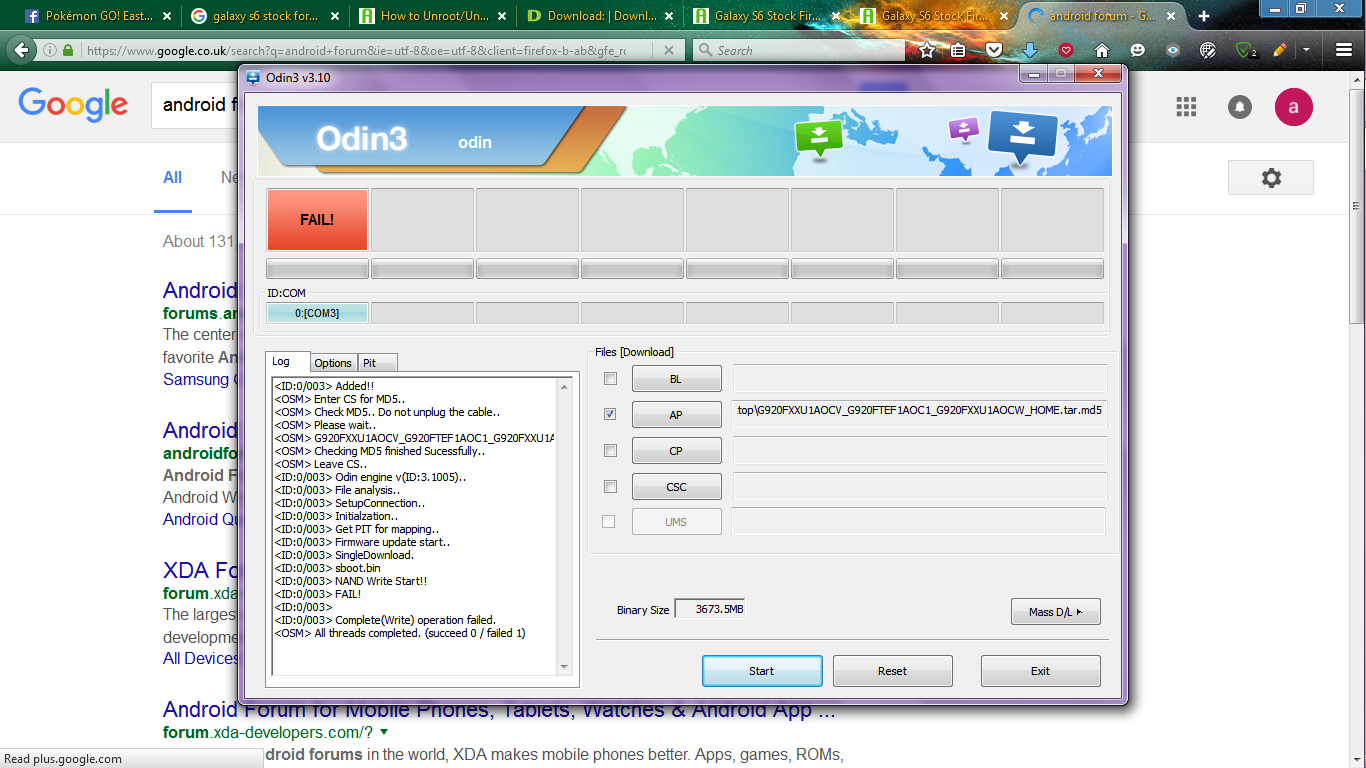Open Google search settings gear
The height and width of the screenshot is (768, 1366).
(x=1270, y=178)
